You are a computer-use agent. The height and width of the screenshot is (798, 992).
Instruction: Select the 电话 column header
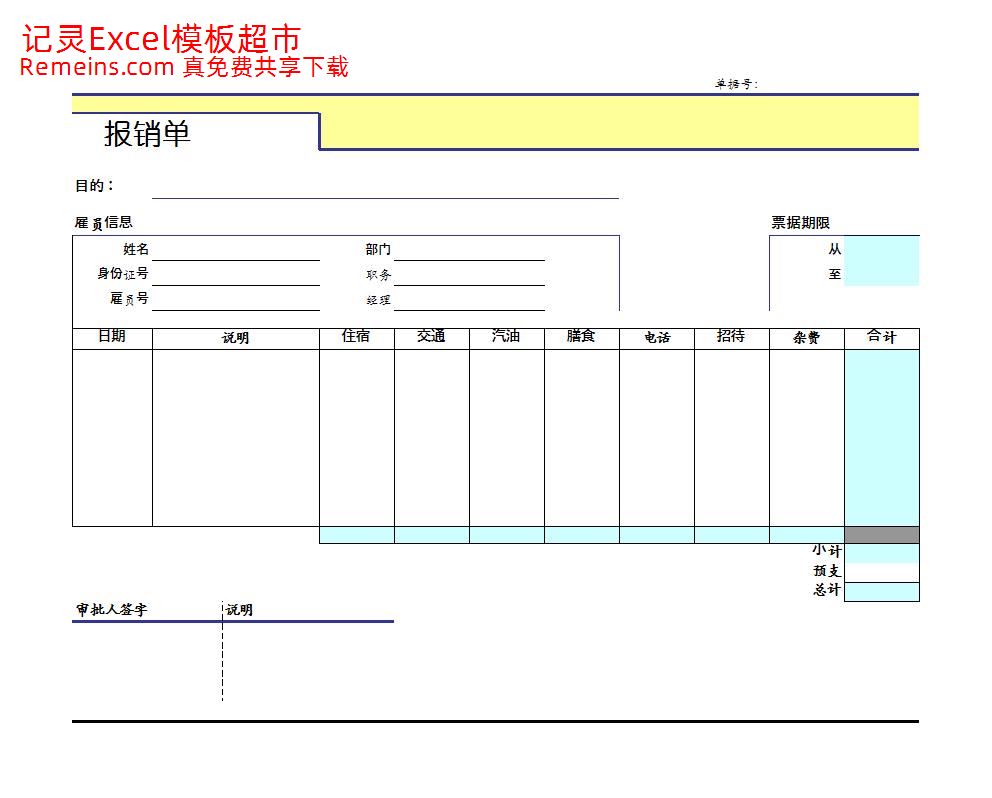pyautogui.click(x=657, y=339)
